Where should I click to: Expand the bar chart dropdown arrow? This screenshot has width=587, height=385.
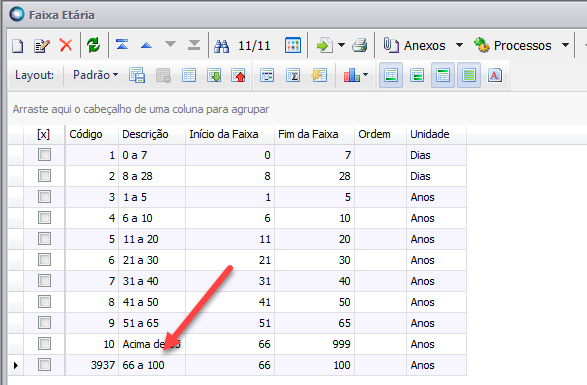click(365, 75)
